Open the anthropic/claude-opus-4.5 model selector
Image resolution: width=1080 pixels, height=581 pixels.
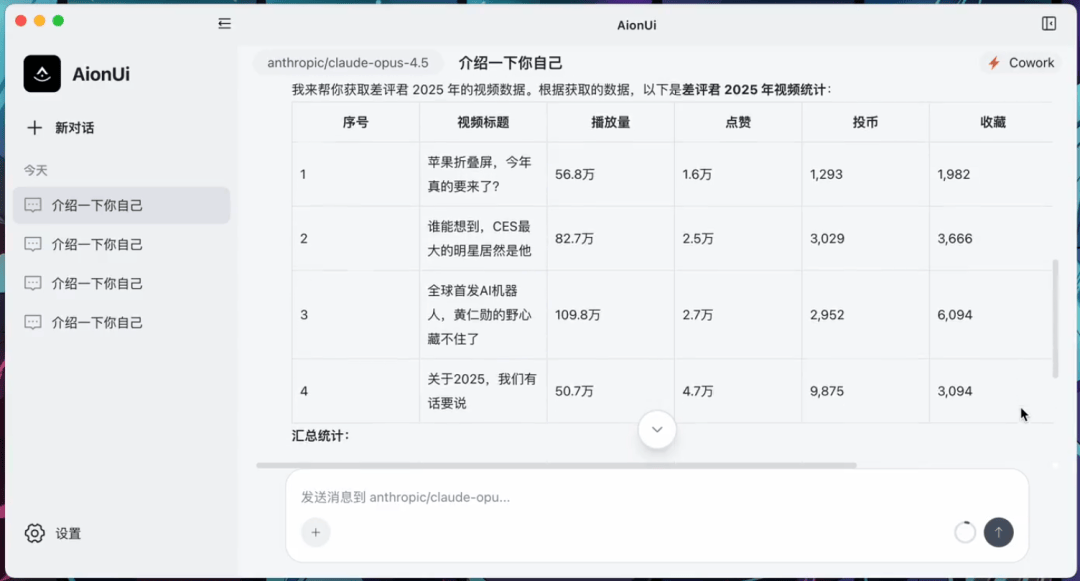(347, 62)
